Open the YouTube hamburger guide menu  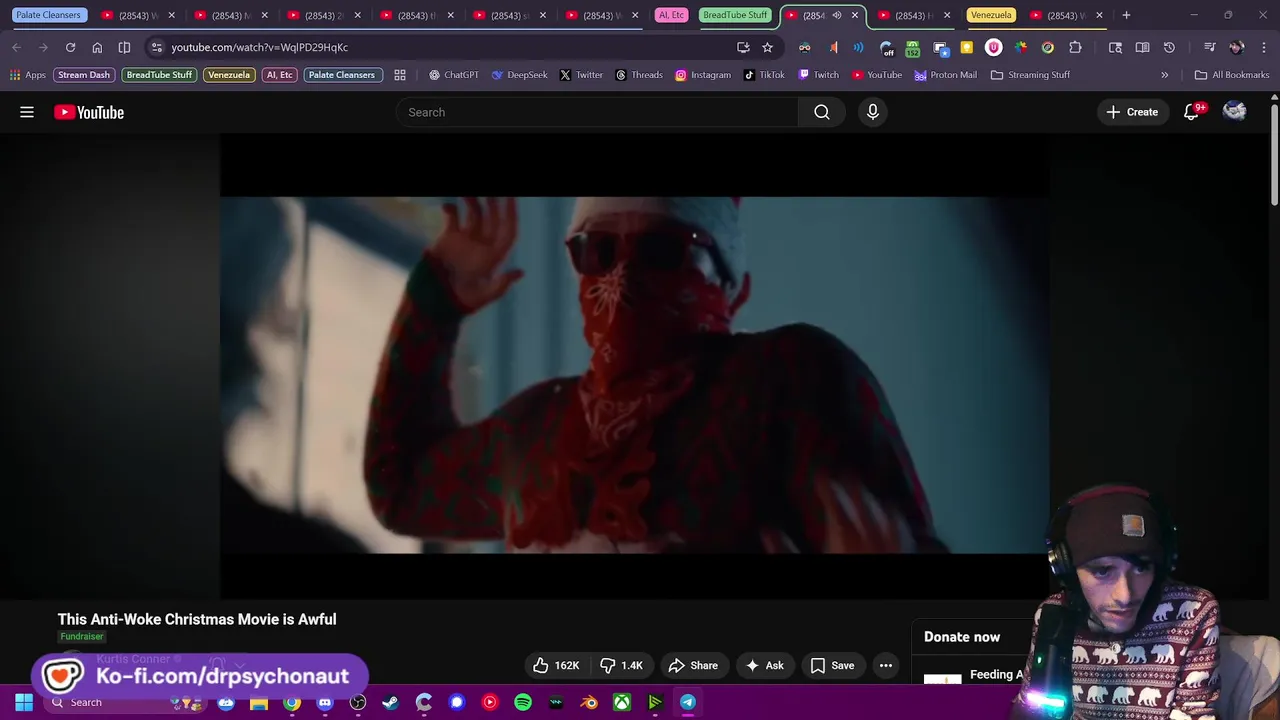point(27,112)
